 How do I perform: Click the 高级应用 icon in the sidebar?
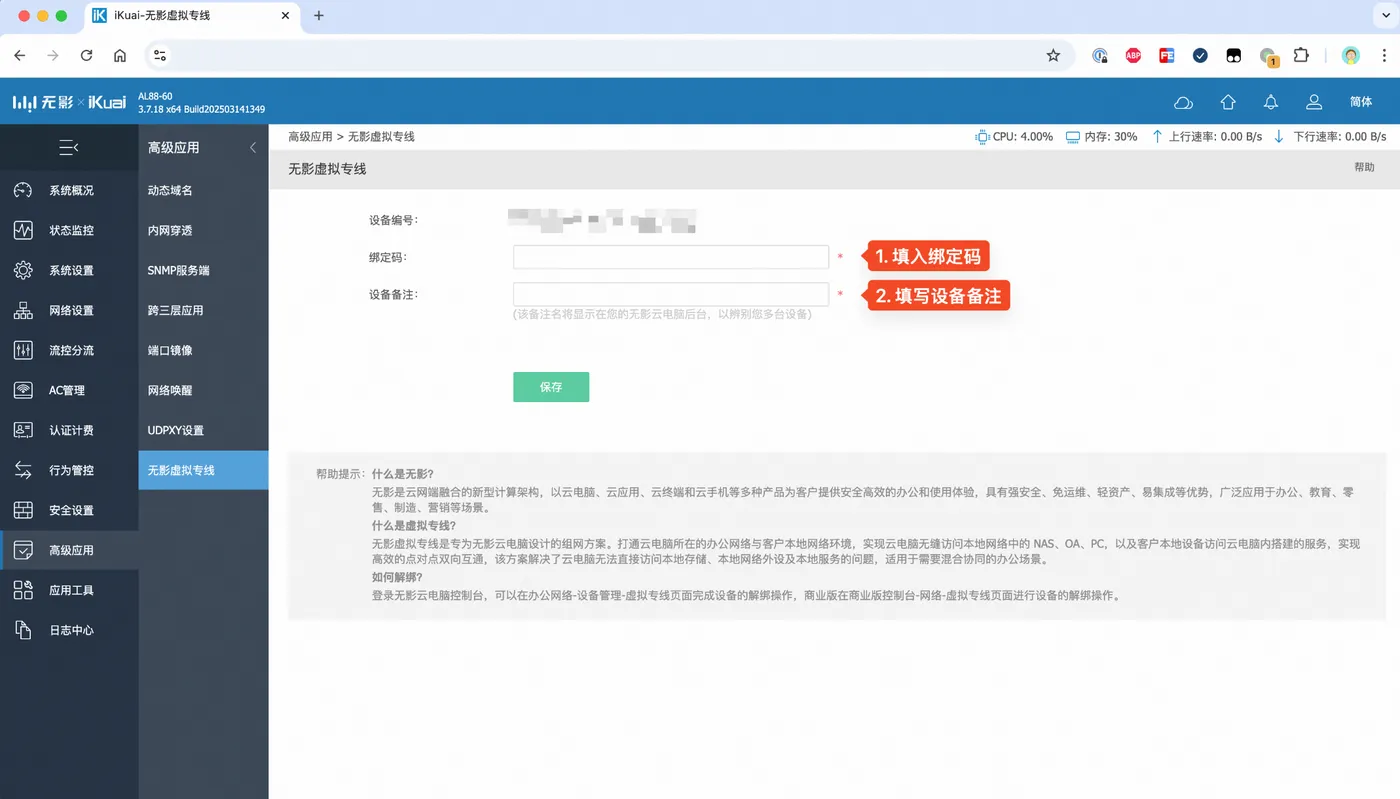(23, 550)
